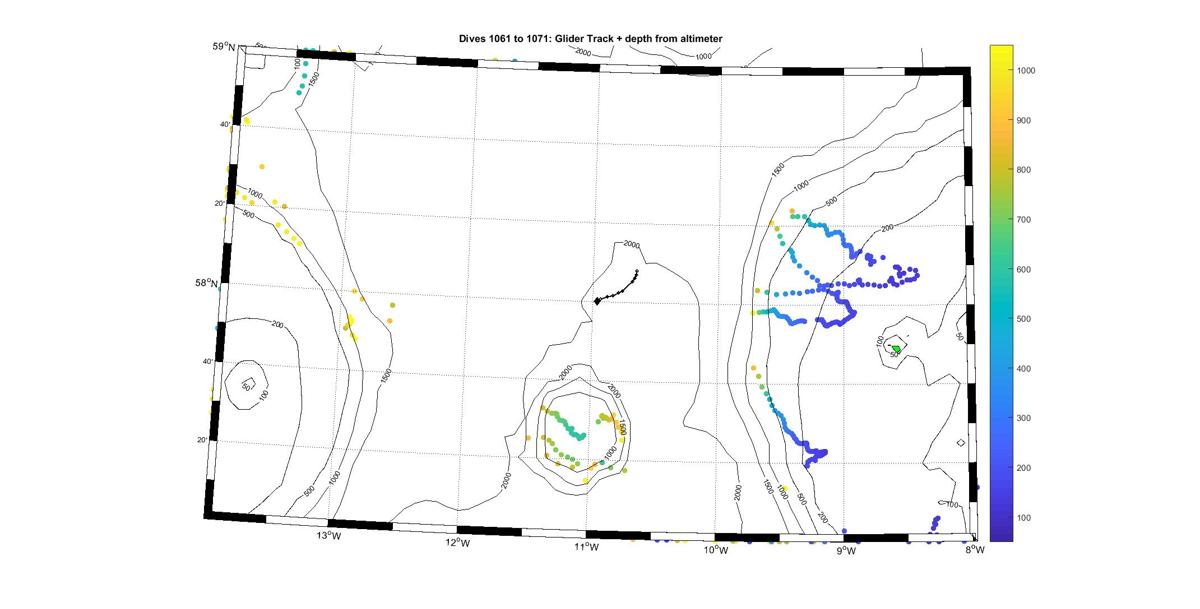Click the 2000 contour label beside the black glider track
Screen dimensions: 1200x609
(631, 244)
